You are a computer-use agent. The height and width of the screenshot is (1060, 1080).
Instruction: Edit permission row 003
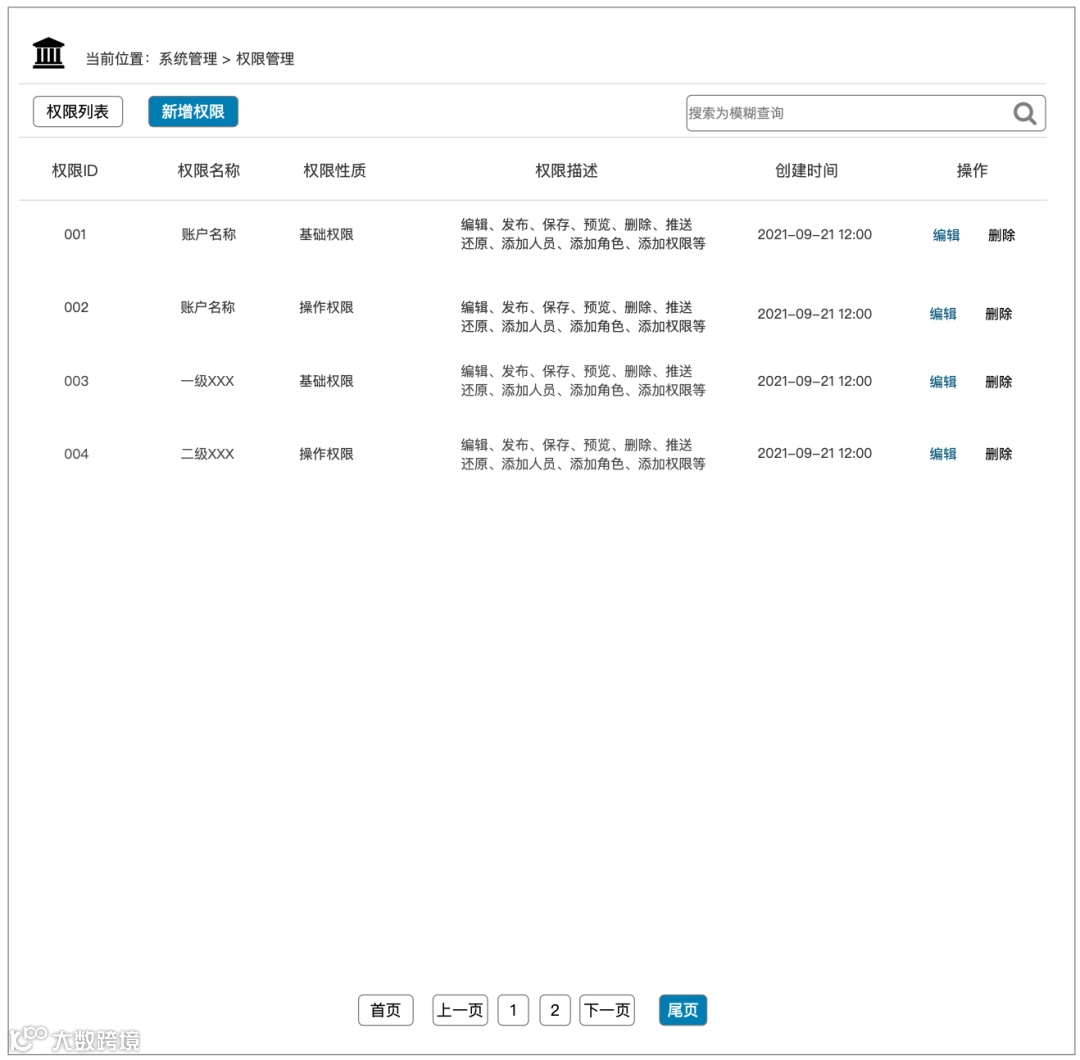[943, 382]
